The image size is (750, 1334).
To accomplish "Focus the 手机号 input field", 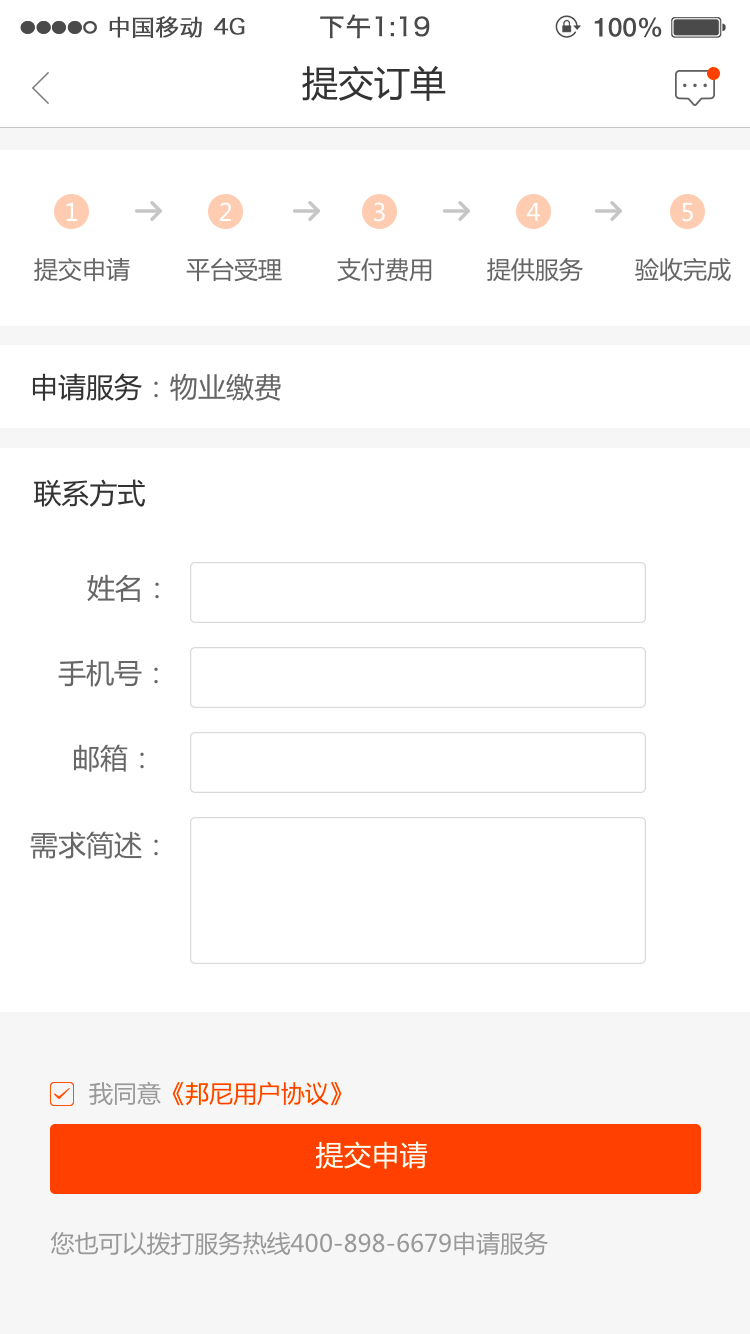I will tap(418, 677).
